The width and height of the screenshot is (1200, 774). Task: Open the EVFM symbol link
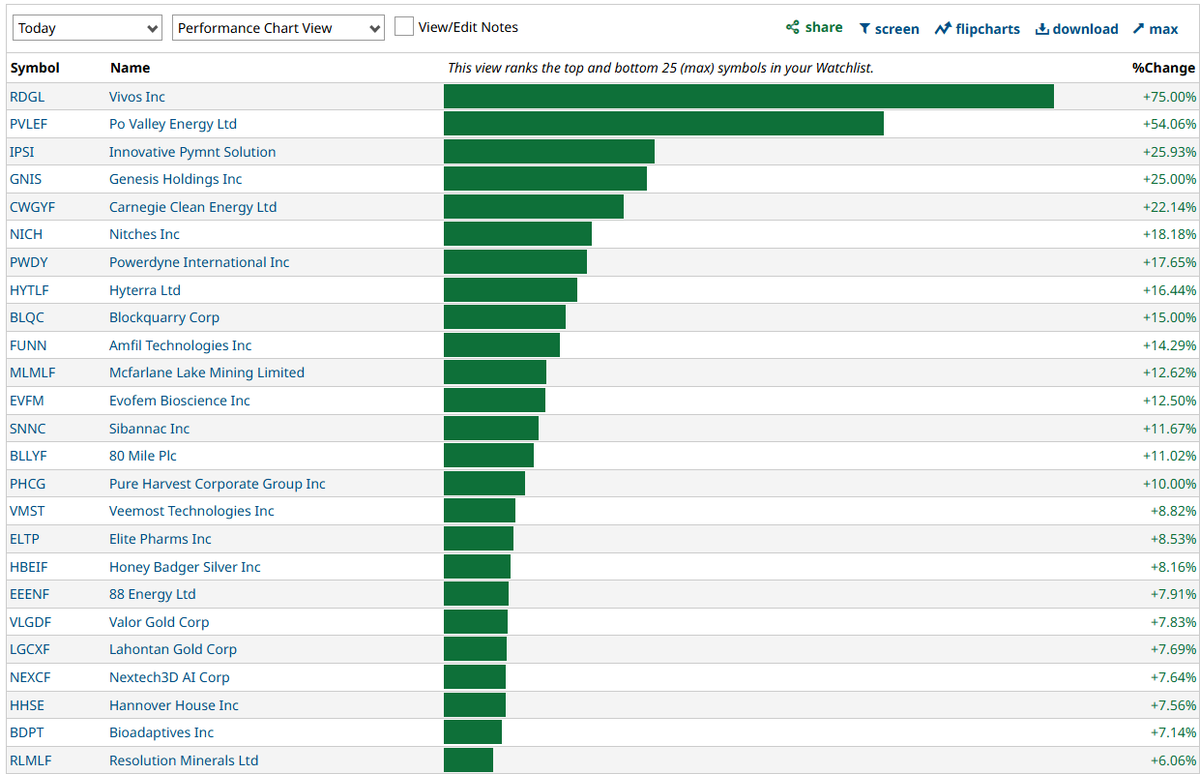click(27, 400)
